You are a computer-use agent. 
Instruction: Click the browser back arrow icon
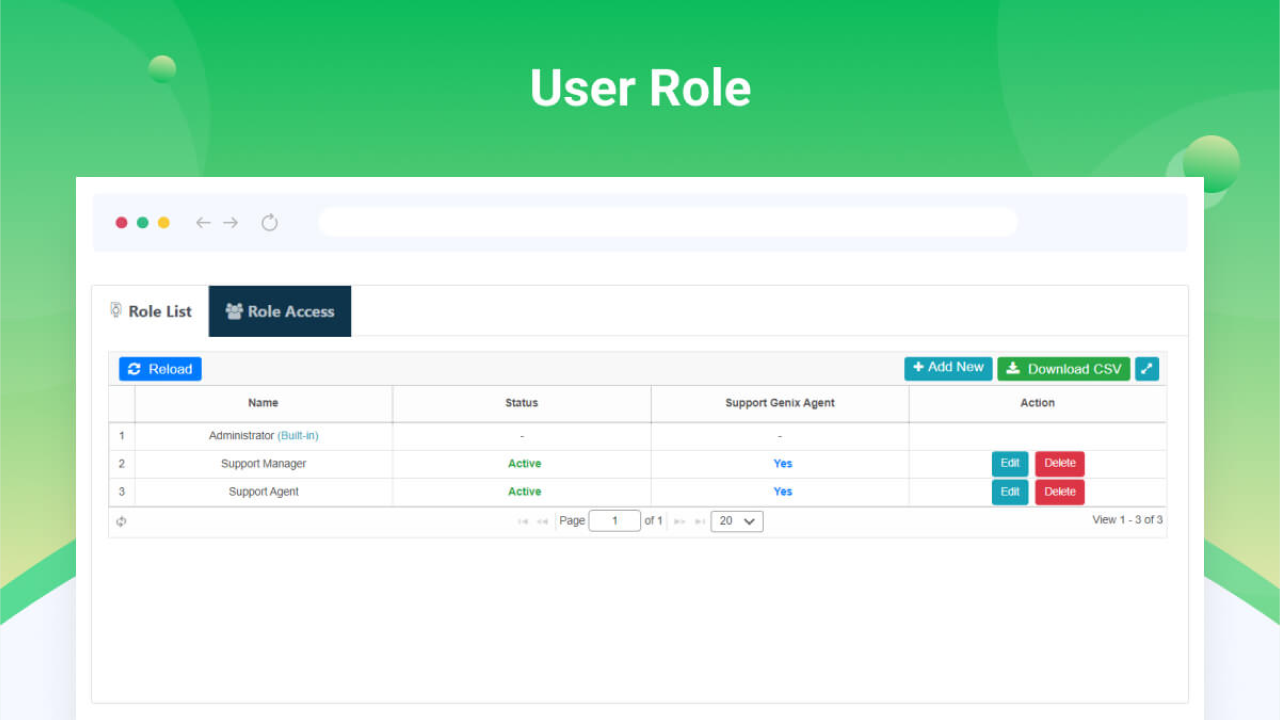203,223
